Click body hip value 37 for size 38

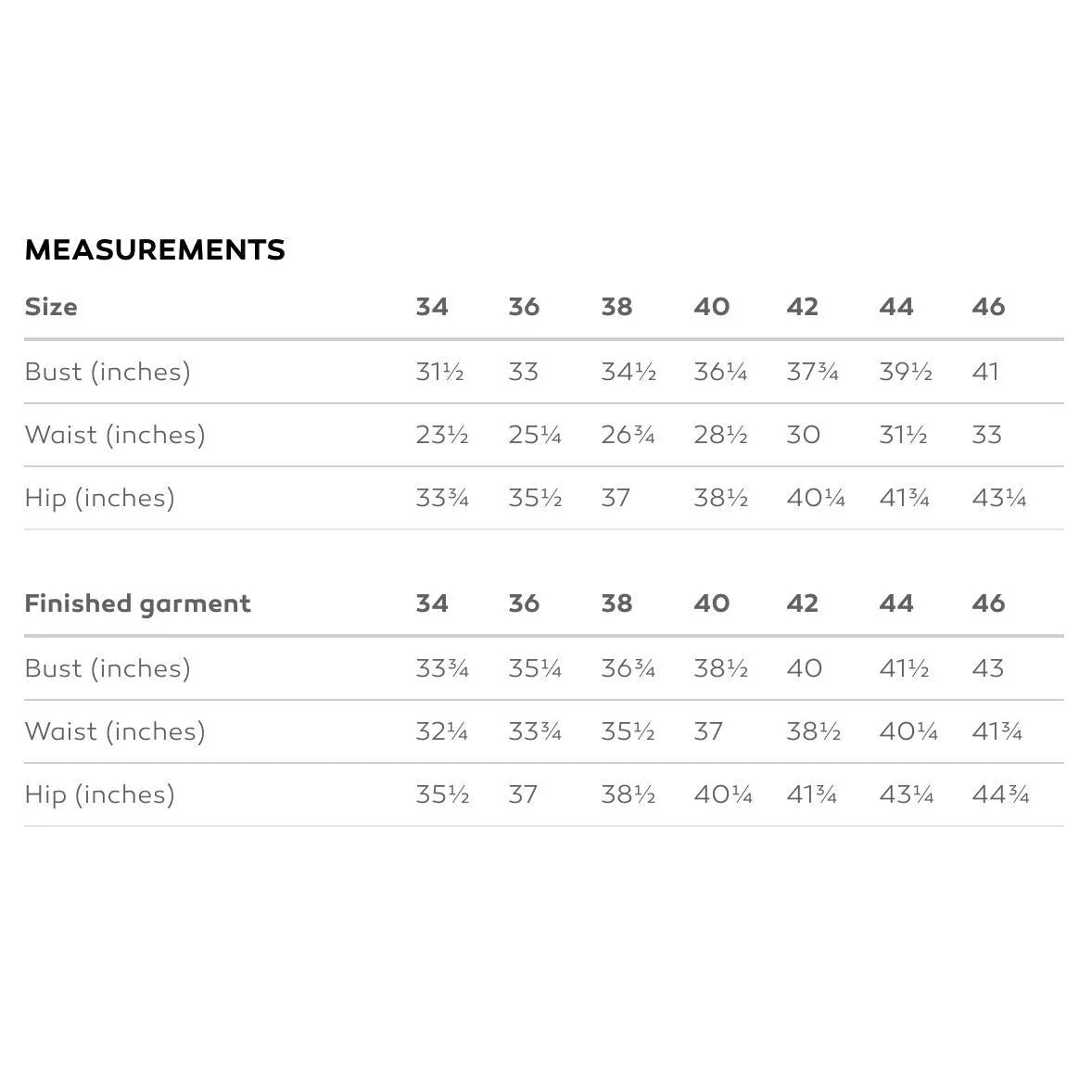616,498
